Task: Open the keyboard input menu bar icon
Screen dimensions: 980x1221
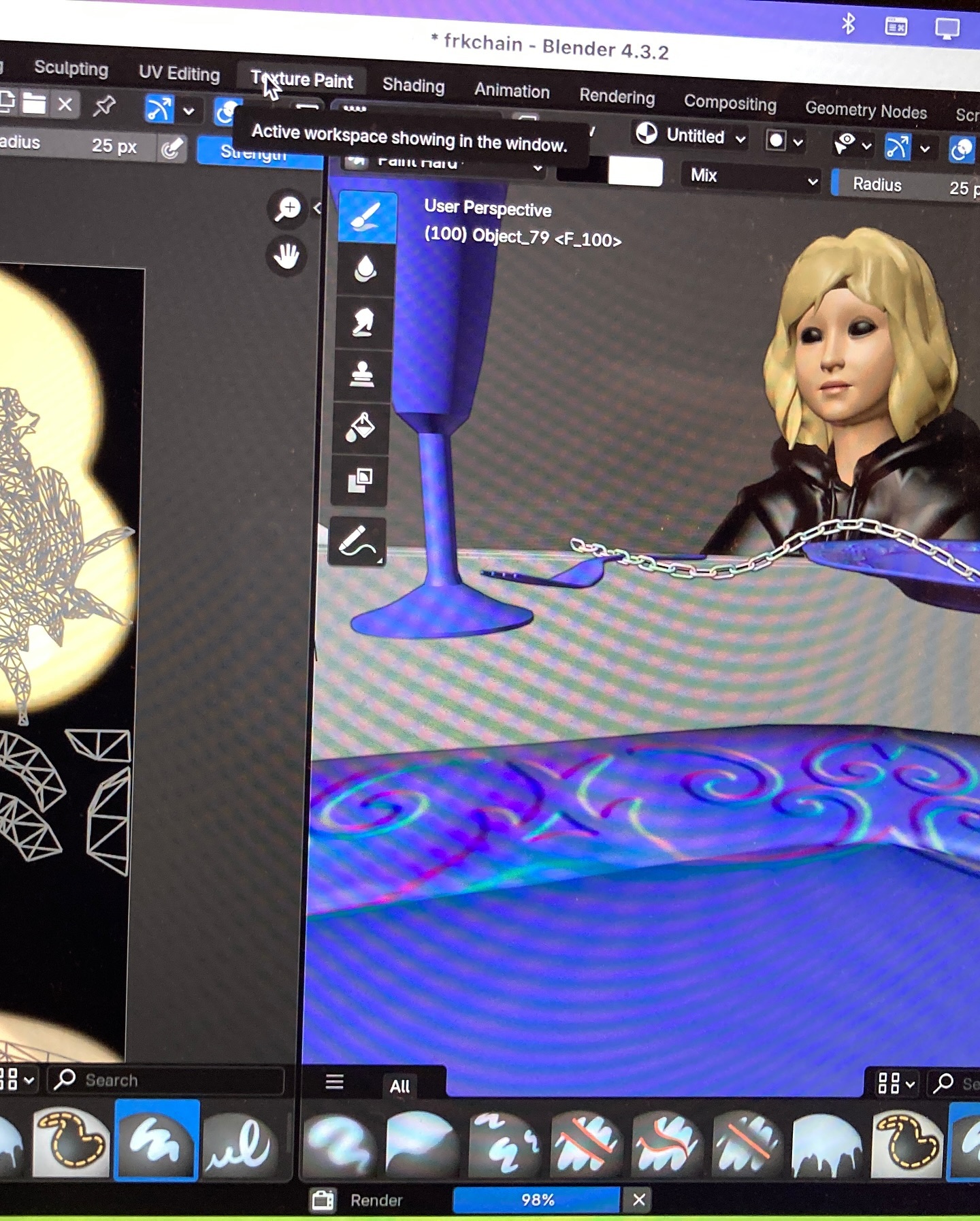Action: click(896, 27)
